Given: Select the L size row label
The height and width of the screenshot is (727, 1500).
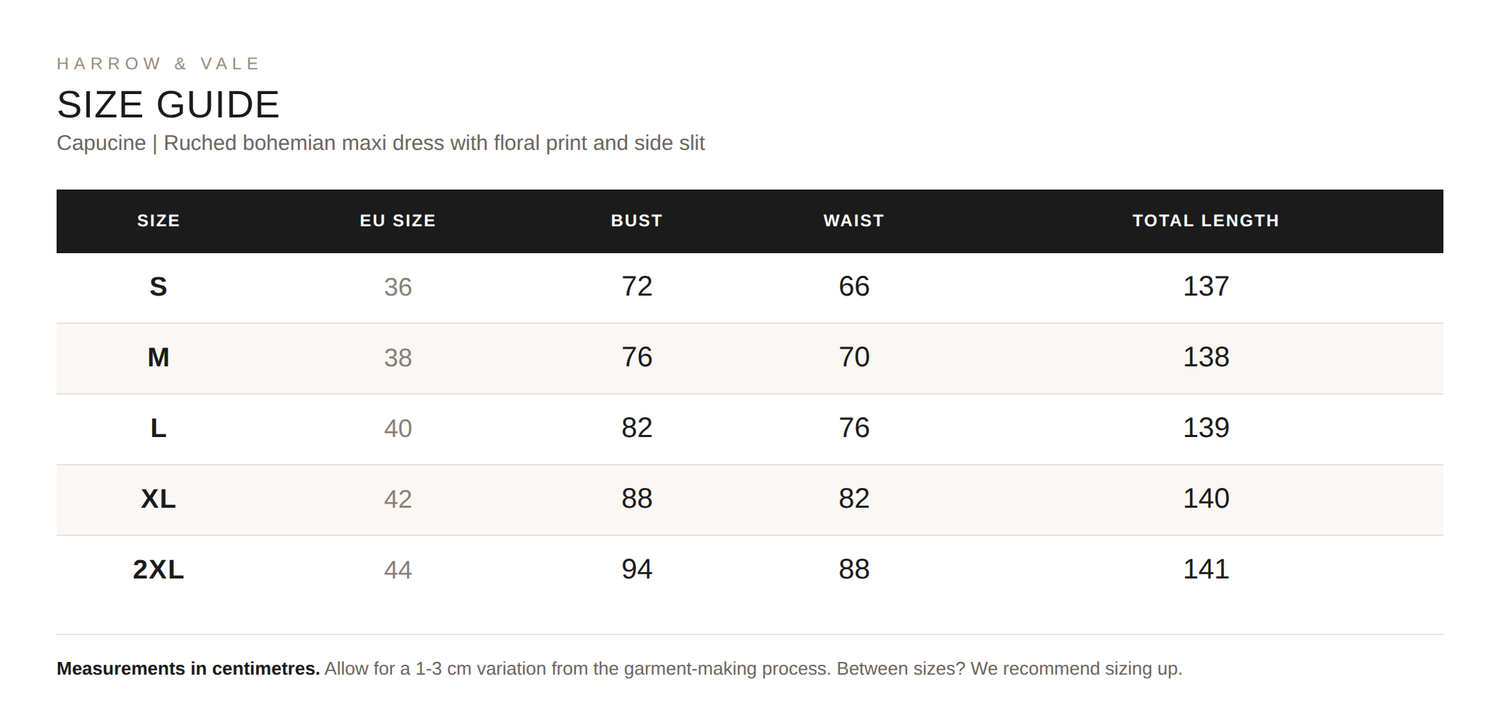Looking at the screenshot, I should pos(158,428).
